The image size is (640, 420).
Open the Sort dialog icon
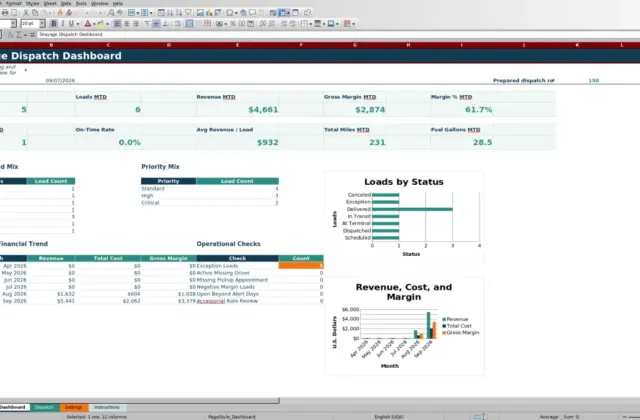pyautogui.click(x=161, y=13)
